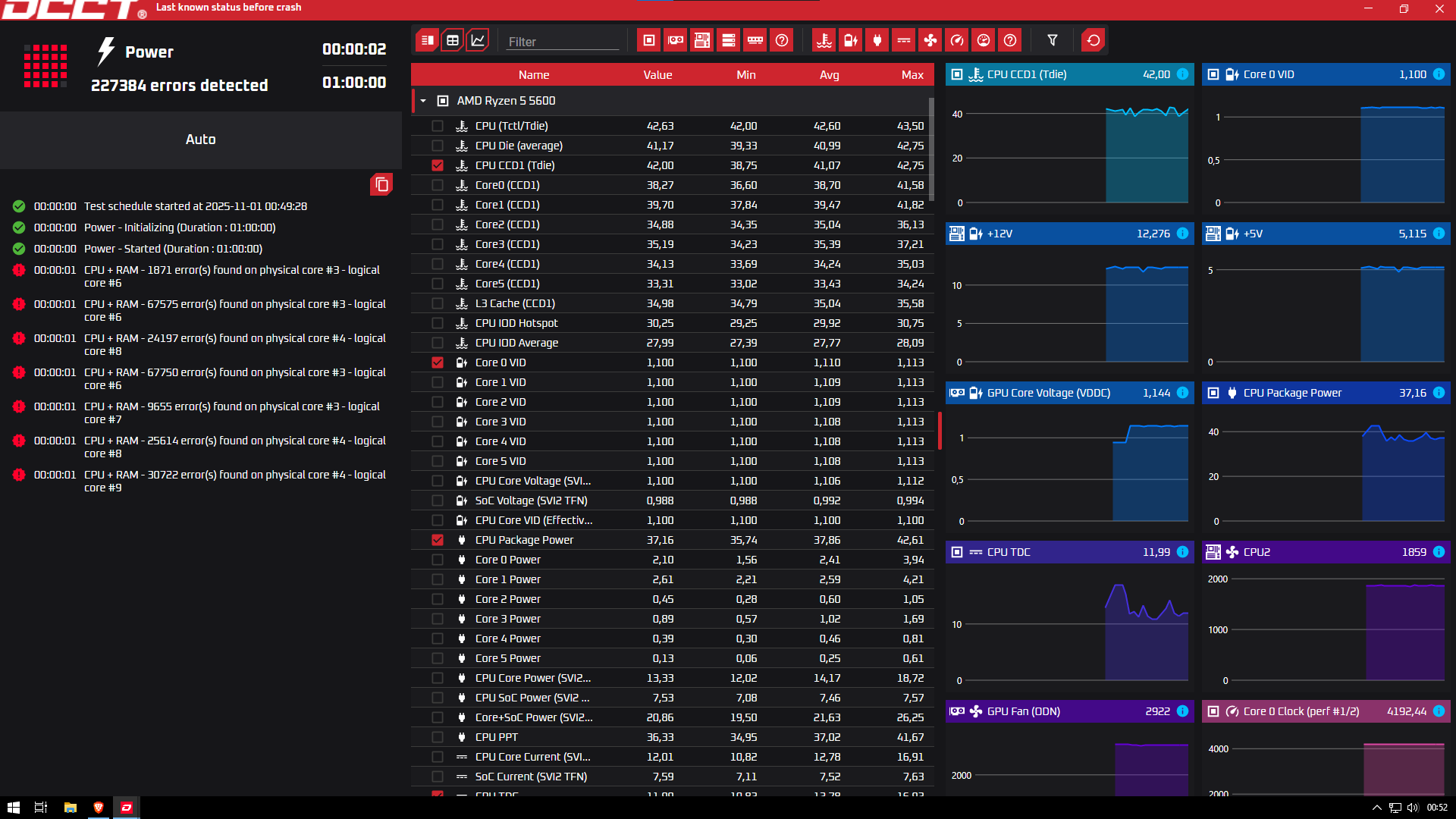
Task: Open info for the CPU Package Power graph
Action: [x=1439, y=393]
